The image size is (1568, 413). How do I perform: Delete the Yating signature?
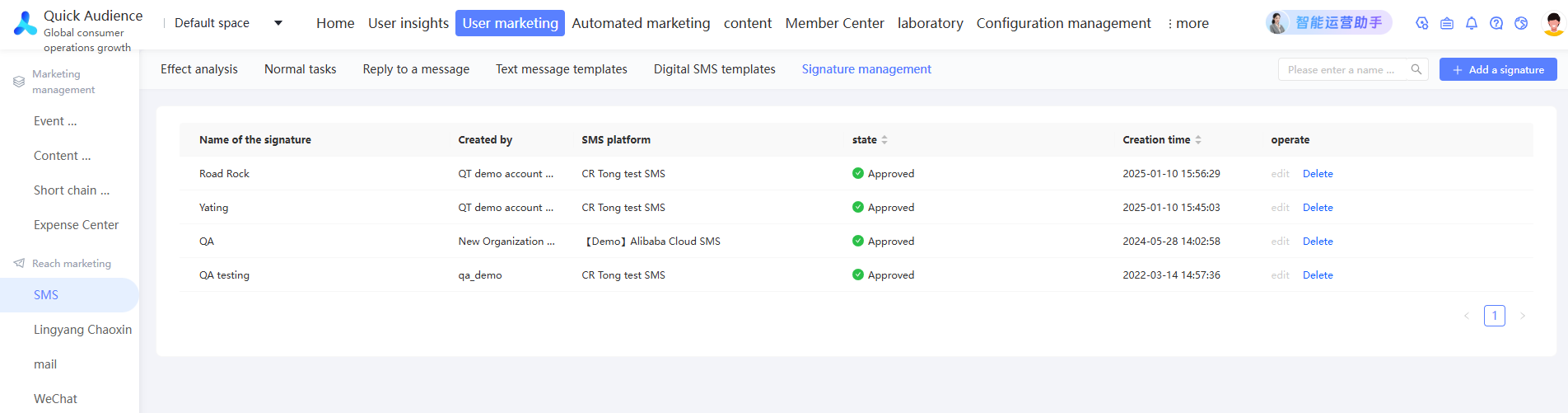click(x=1318, y=207)
